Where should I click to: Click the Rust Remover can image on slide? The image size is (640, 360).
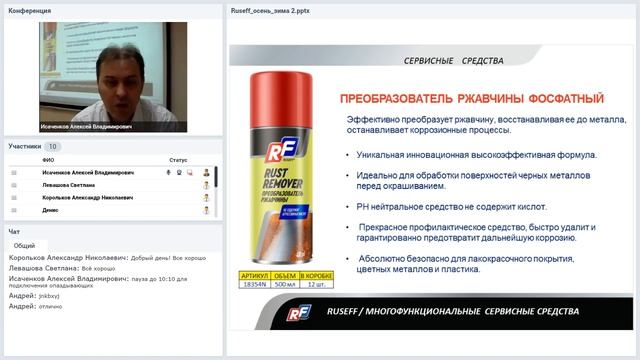281,167
